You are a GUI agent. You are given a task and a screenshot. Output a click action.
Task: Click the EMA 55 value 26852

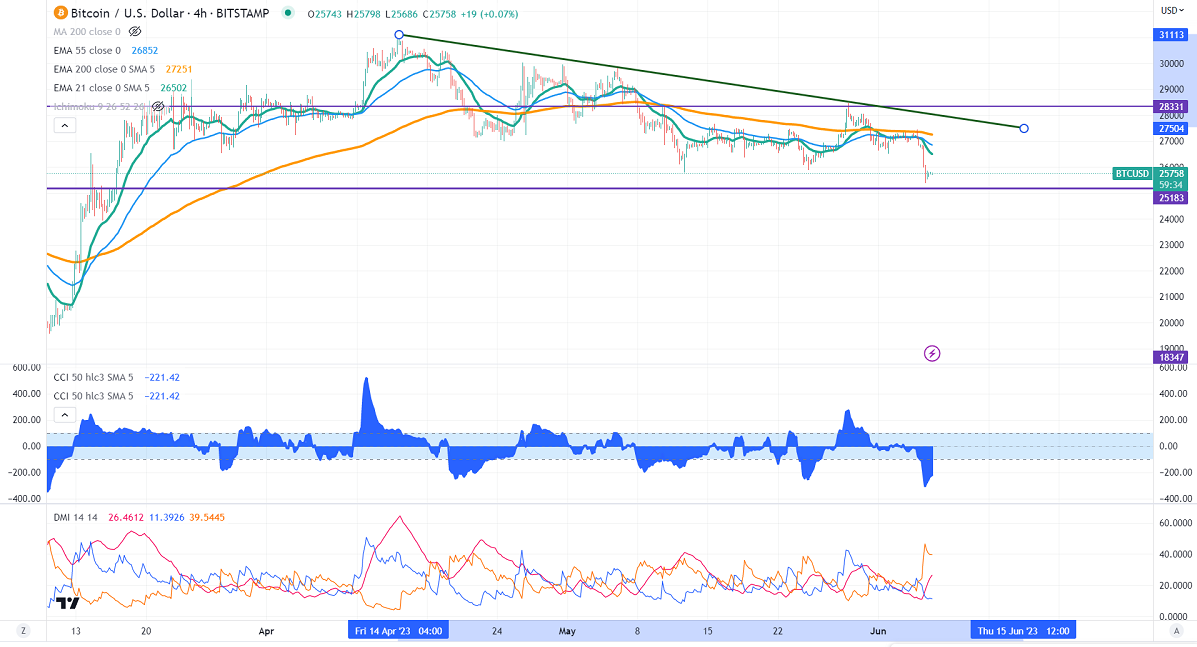click(144, 50)
